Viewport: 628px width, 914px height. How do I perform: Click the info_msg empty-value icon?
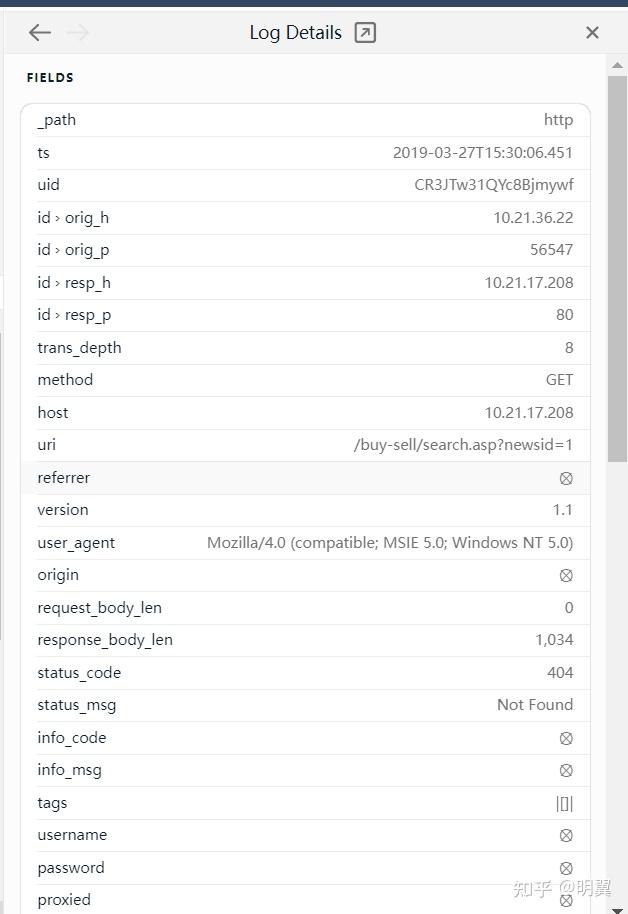coord(566,770)
